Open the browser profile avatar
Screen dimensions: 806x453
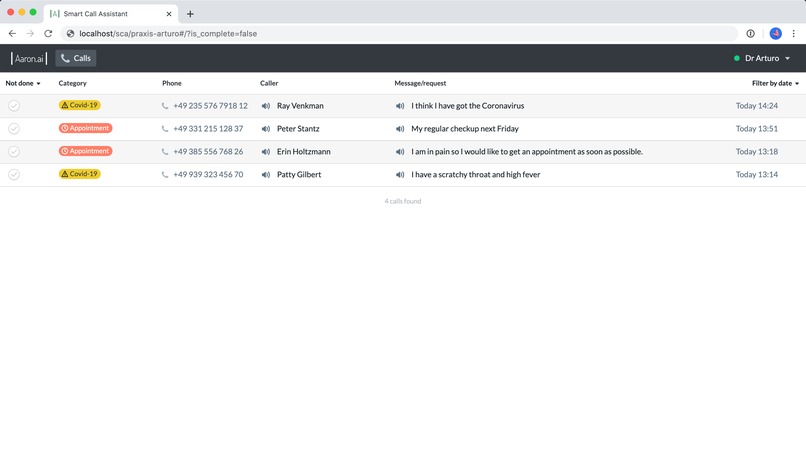(776, 33)
